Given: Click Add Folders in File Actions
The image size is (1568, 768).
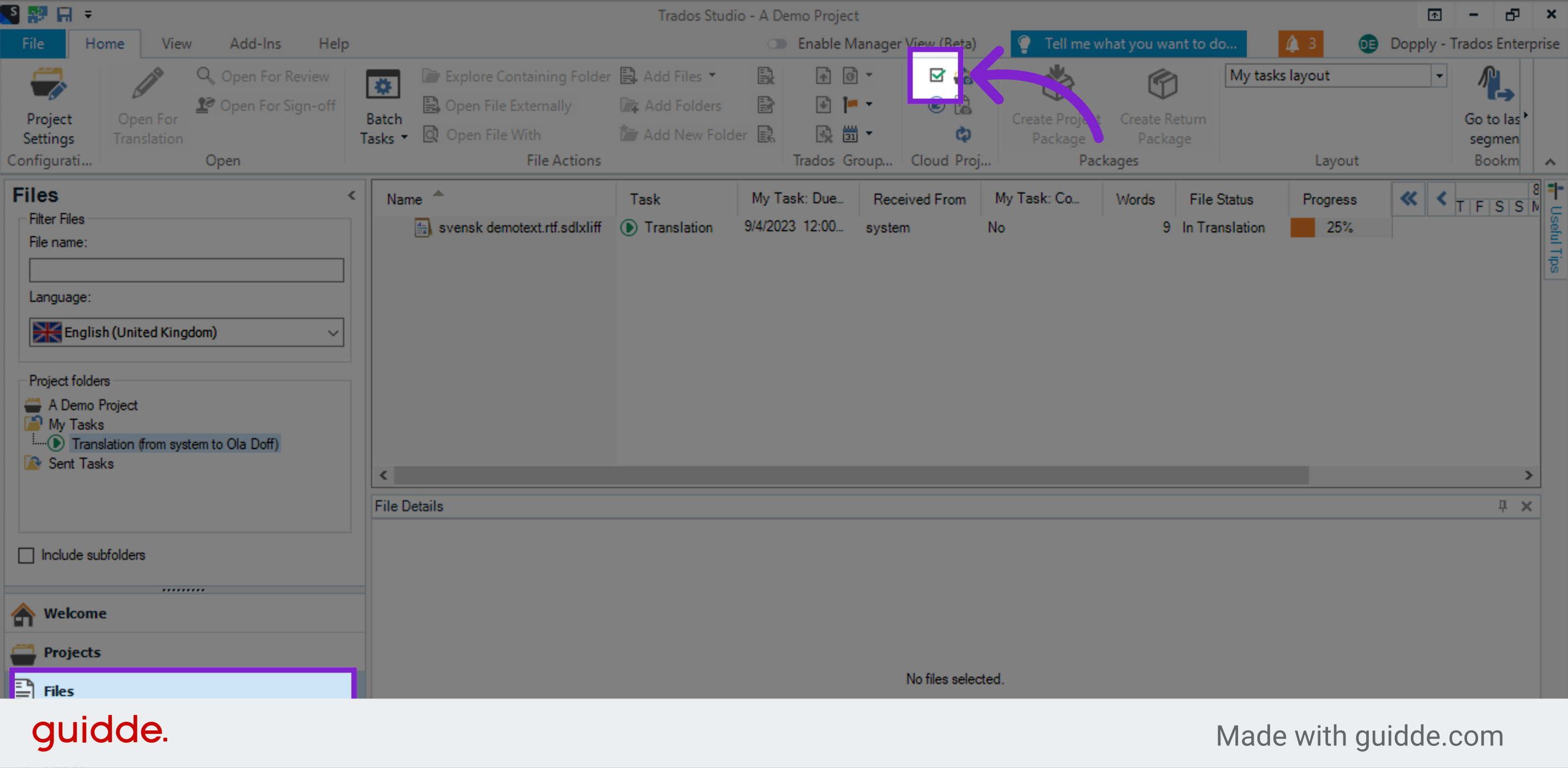Looking at the screenshot, I should tap(671, 105).
